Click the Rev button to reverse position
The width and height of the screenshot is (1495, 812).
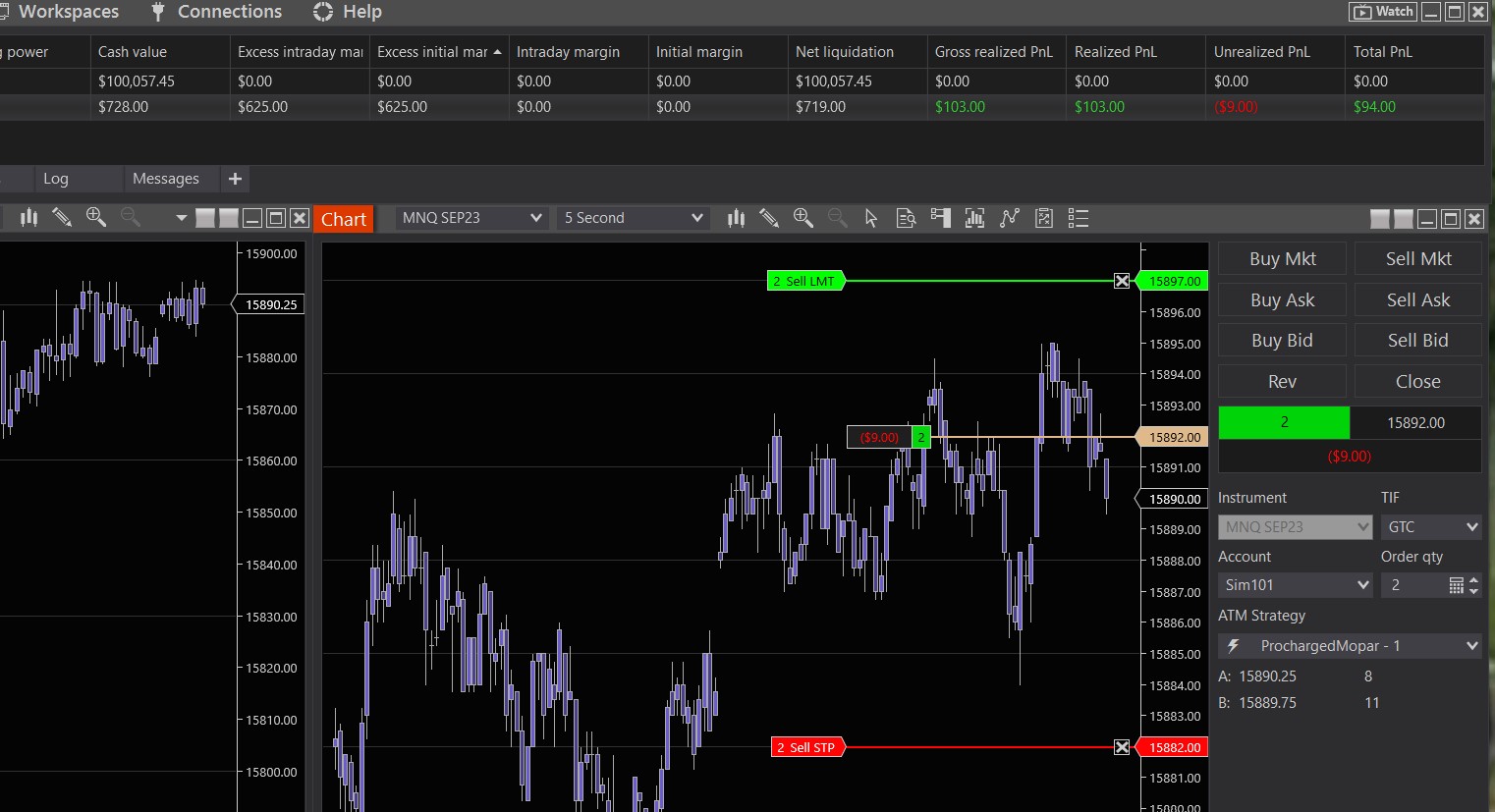coord(1282,382)
